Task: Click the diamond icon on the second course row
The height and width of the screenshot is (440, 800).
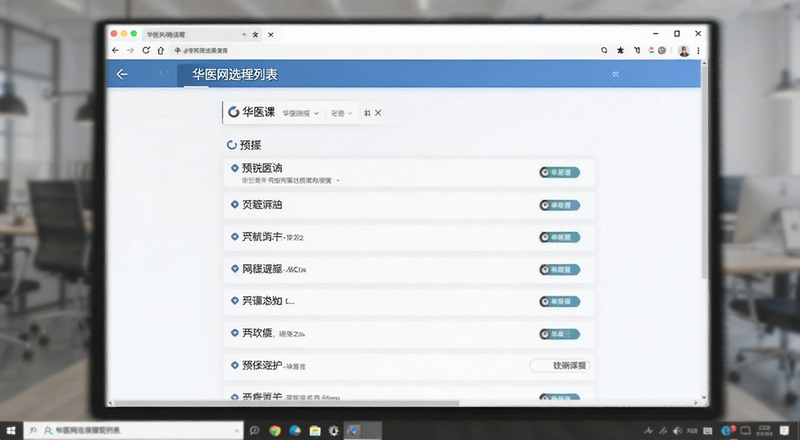Action: (235, 205)
